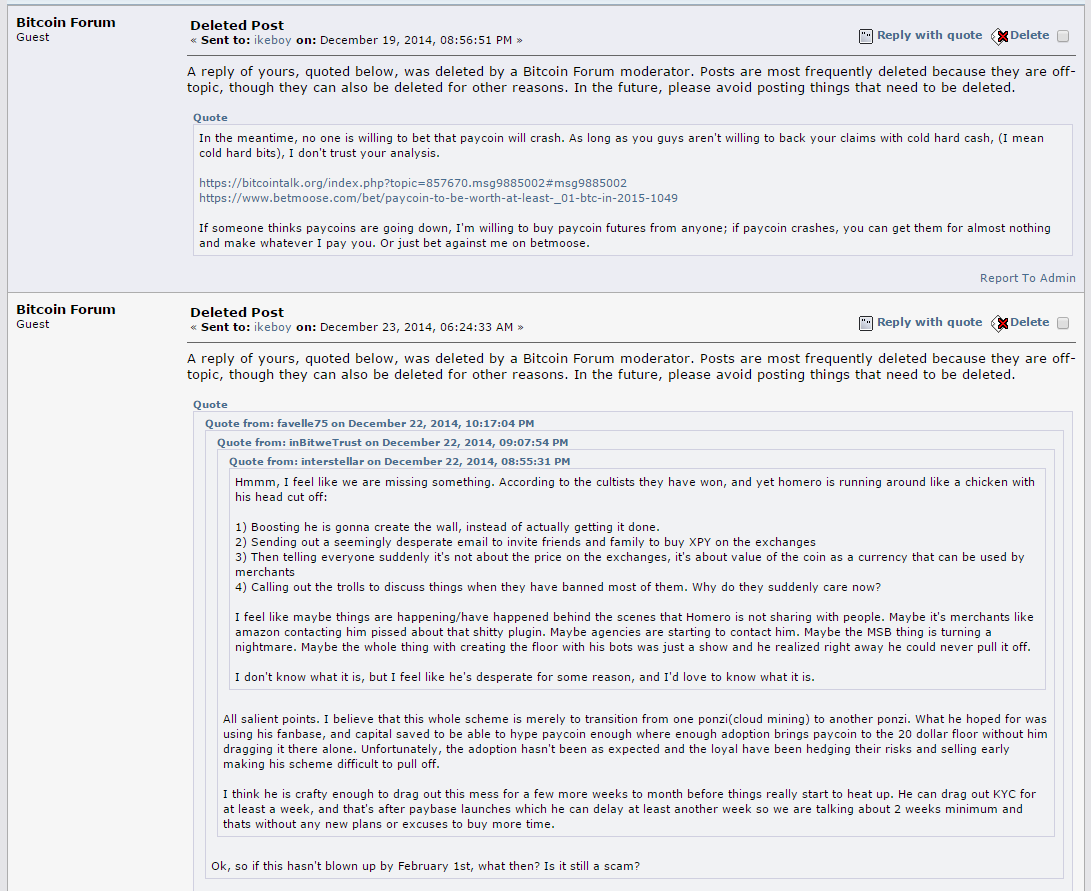Open ikeboy profile link in December 19 message
Image resolution: width=1091 pixels, height=891 pixels.
point(273,40)
